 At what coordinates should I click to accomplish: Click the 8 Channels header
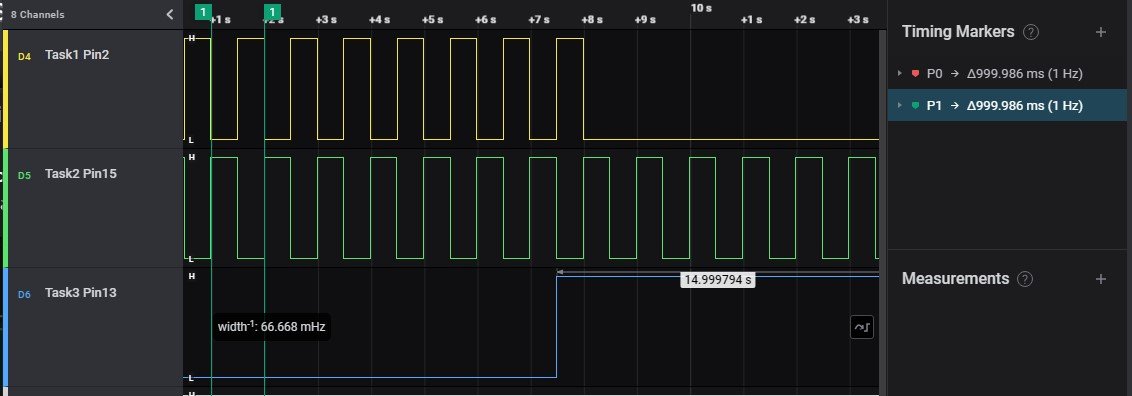pos(38,14)
